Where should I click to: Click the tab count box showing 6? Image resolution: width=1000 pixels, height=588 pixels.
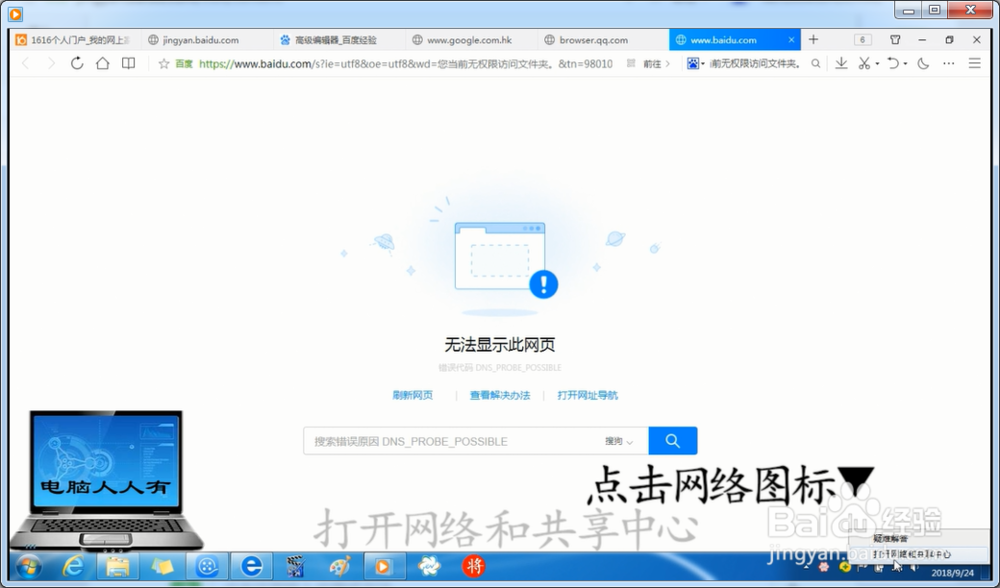(862, 40)
